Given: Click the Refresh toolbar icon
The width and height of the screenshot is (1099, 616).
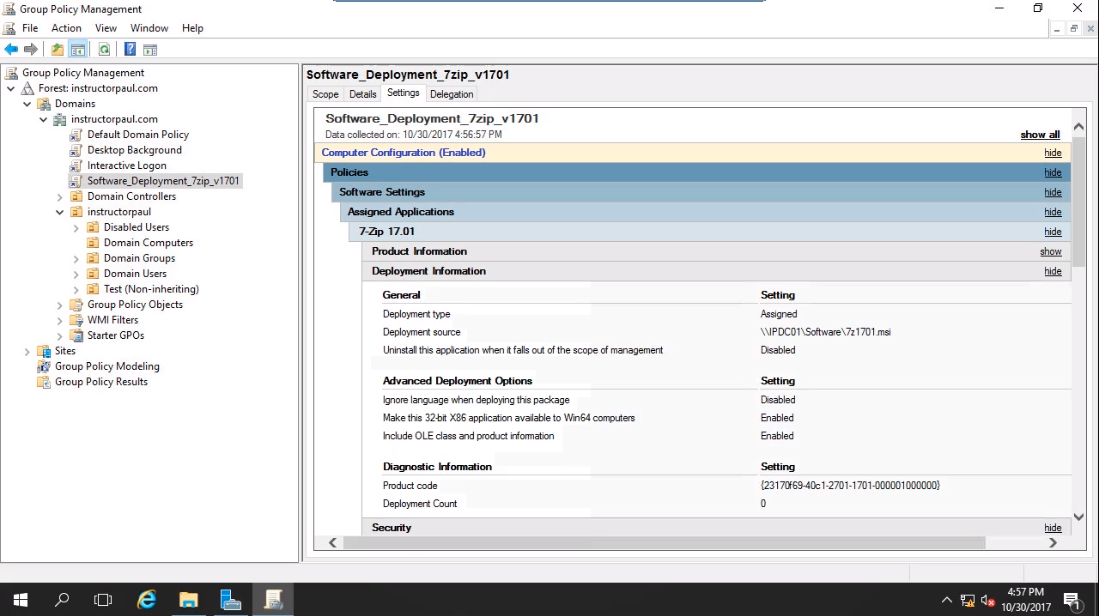Looking at the screenshot, I should 104,49.
